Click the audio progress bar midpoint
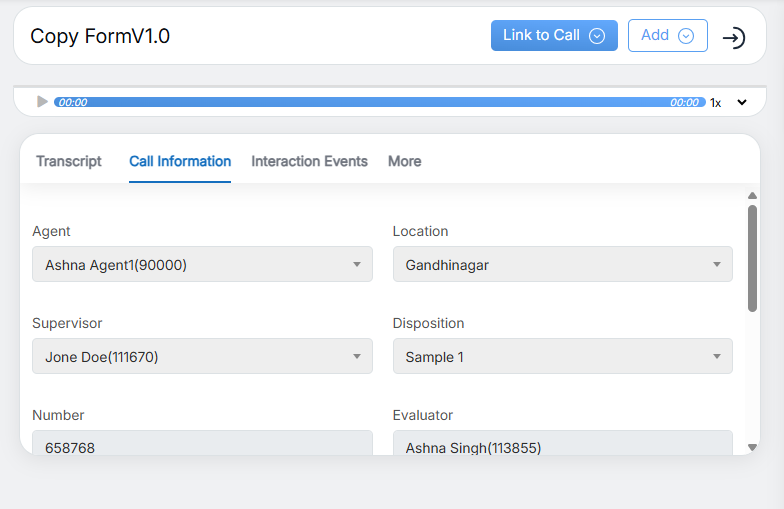 [379, 102]
